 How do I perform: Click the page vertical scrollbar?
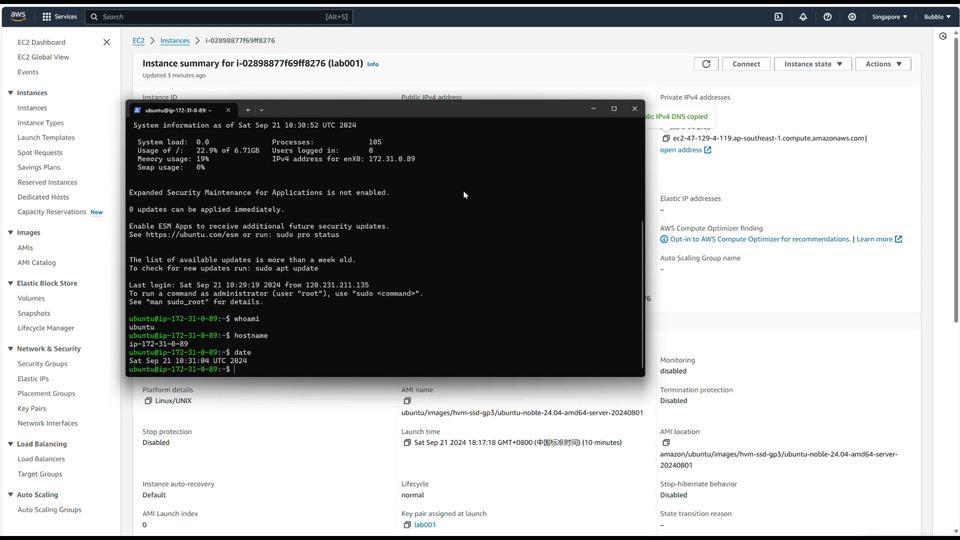pyautogui.click(x=956, y=178)
